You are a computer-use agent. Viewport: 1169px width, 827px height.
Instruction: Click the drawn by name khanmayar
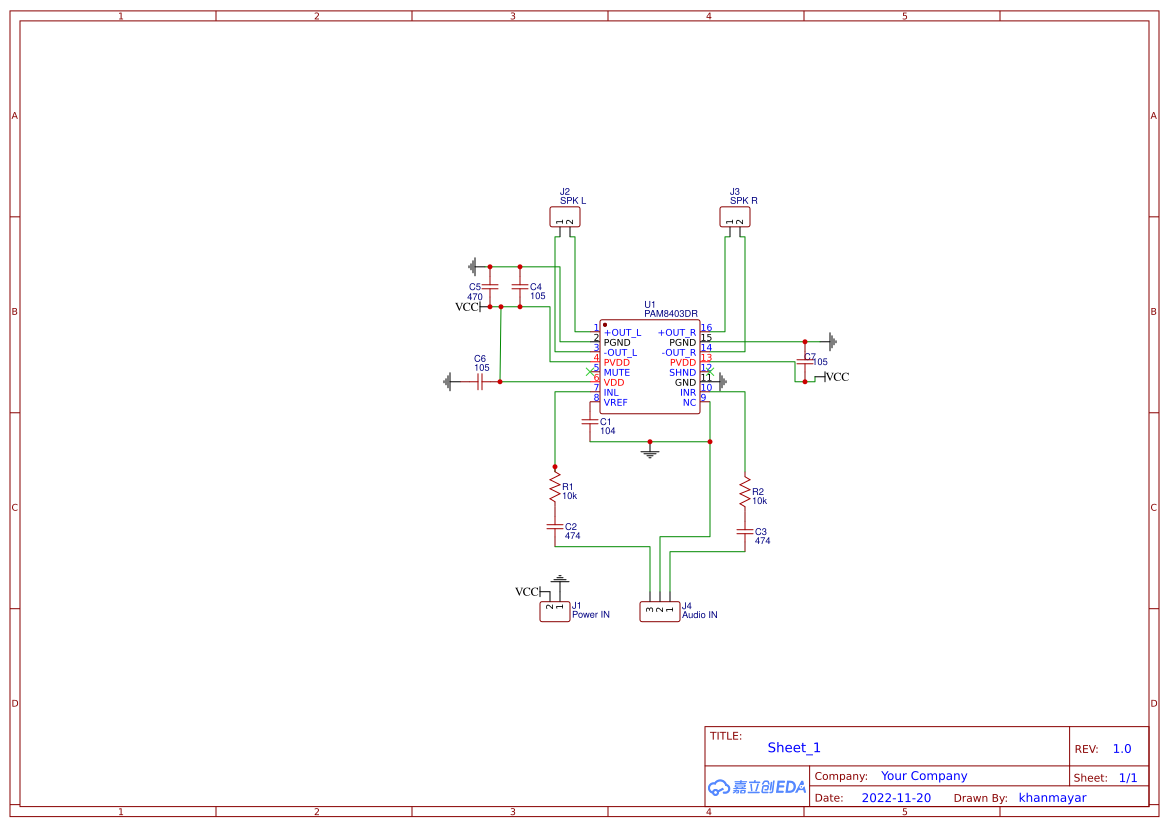[x=1052, y=797]
